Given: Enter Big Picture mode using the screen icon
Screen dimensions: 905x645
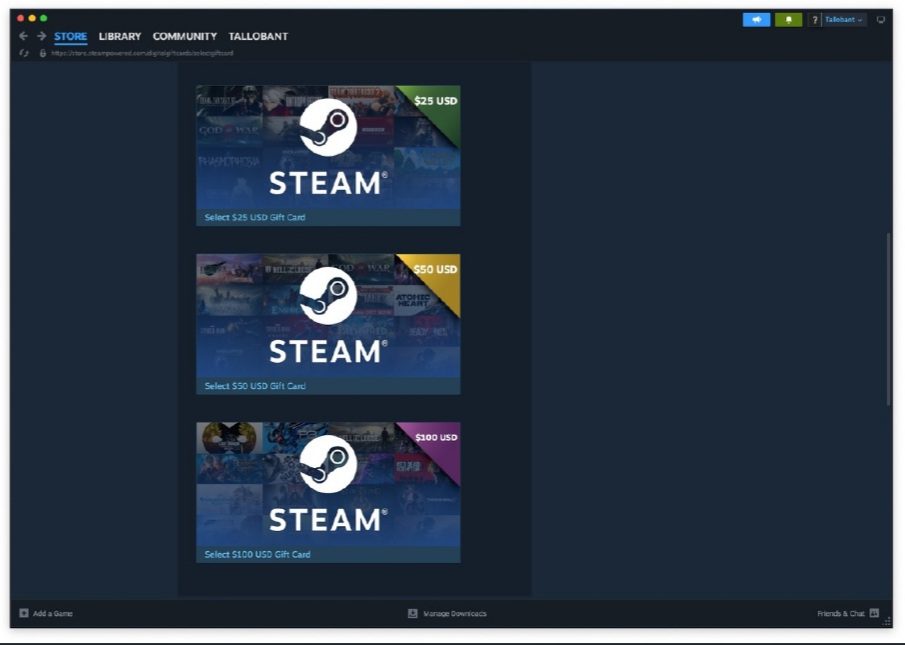Looking at the screenshot, I should coord(880,19).
